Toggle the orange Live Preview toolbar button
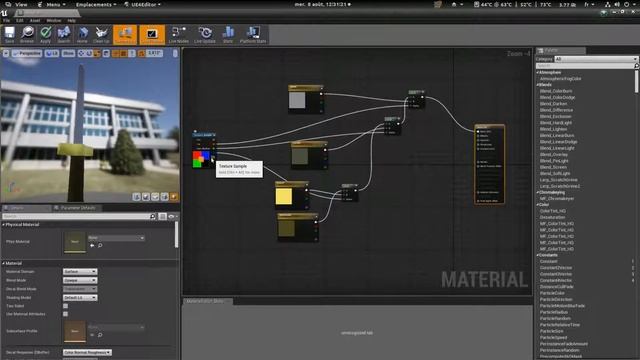The height and width of the screenshot is (360, 640). [152, 35]
